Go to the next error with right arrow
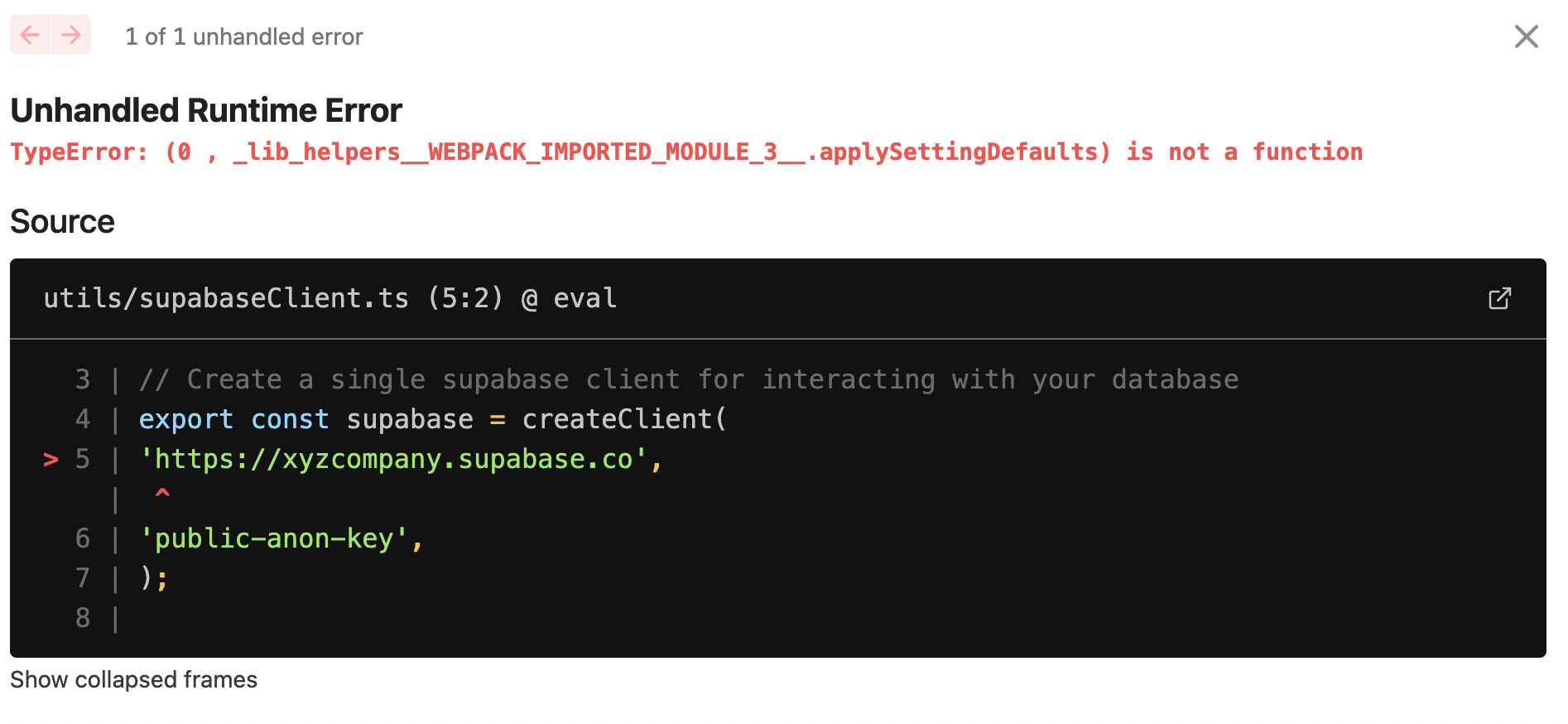The height and width of the screenshot is (724, 1568). (x=71, y=35)
